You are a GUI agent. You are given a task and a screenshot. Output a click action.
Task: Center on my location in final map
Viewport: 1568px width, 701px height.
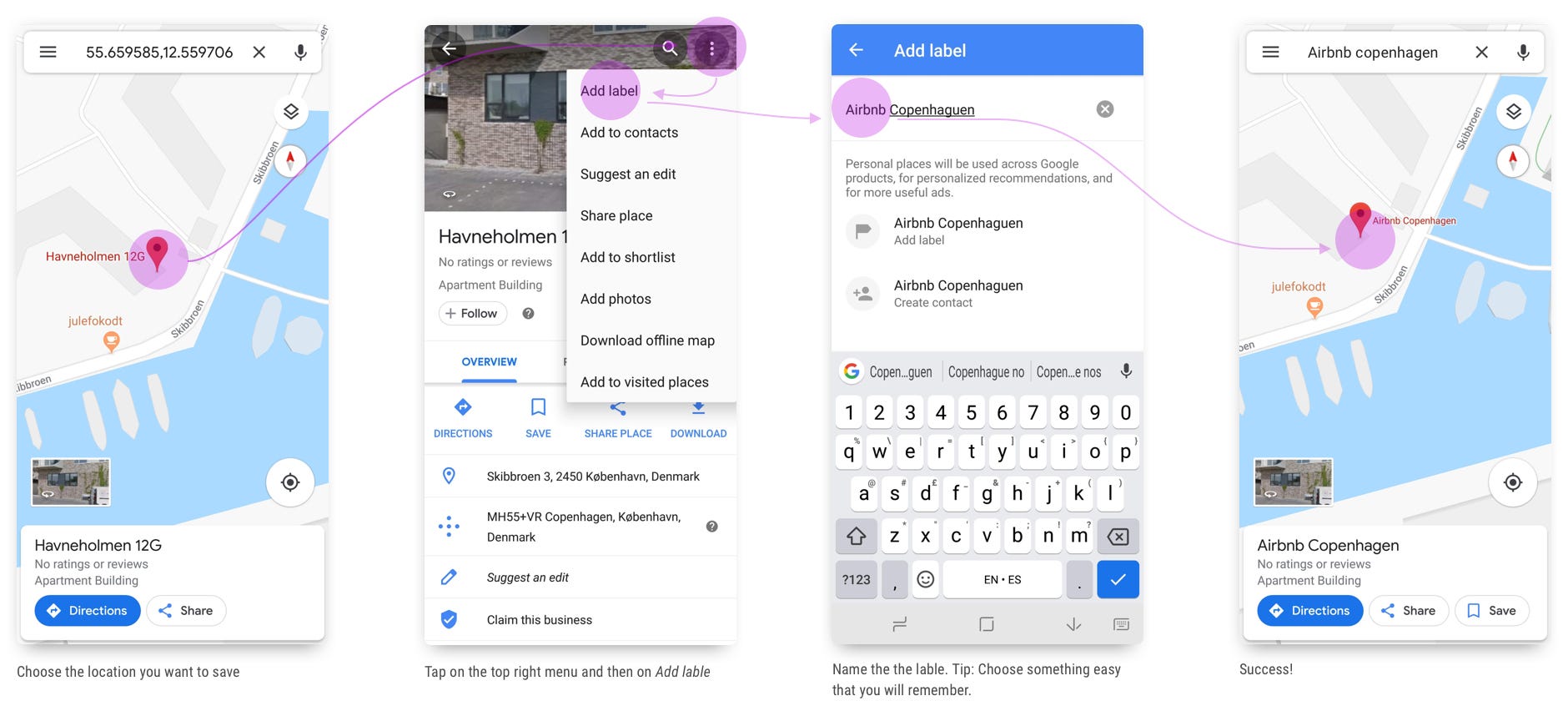click(x=1513, y=482)
